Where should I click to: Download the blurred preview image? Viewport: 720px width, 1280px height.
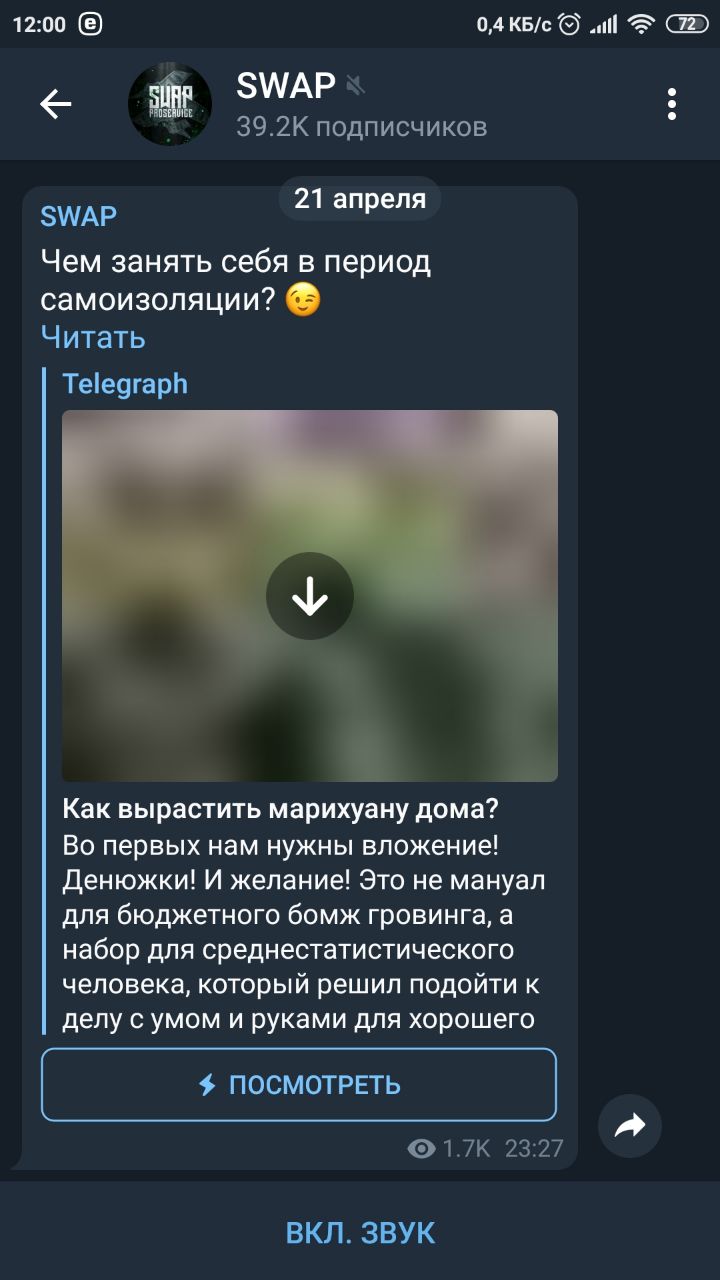point(310,596)
